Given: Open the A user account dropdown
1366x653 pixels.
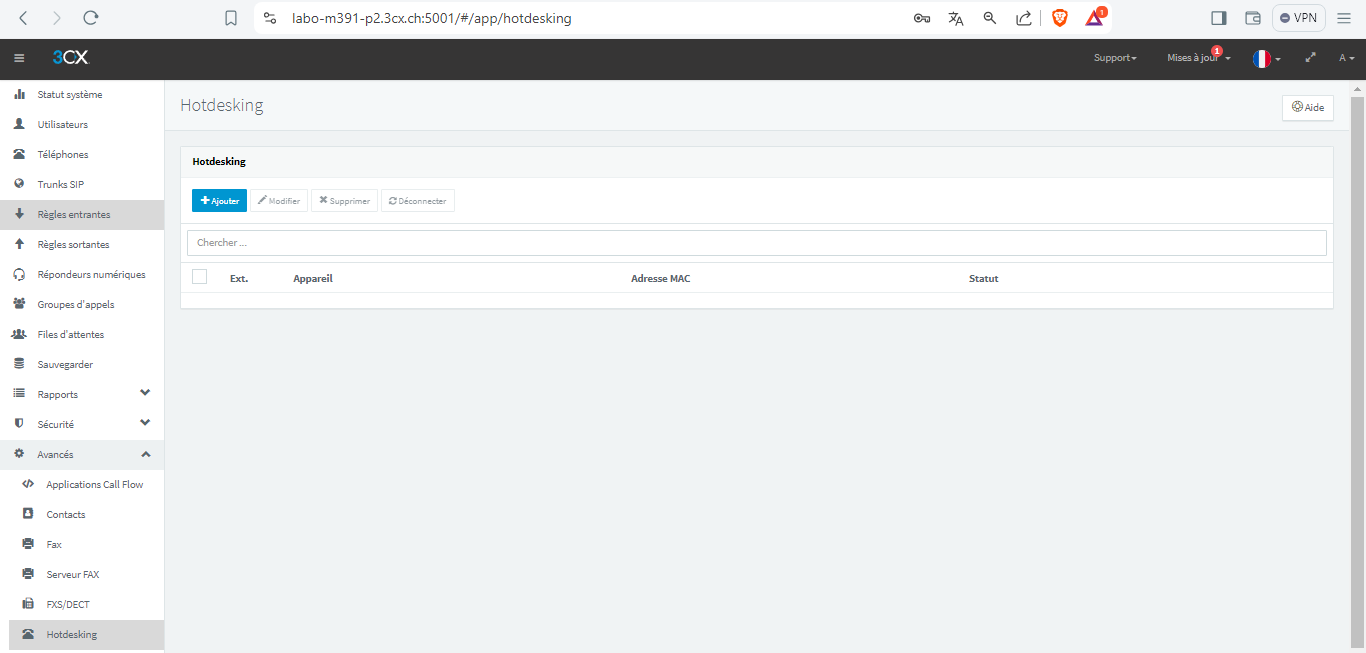Looking at the screenshot, I should coord(1346,58).
